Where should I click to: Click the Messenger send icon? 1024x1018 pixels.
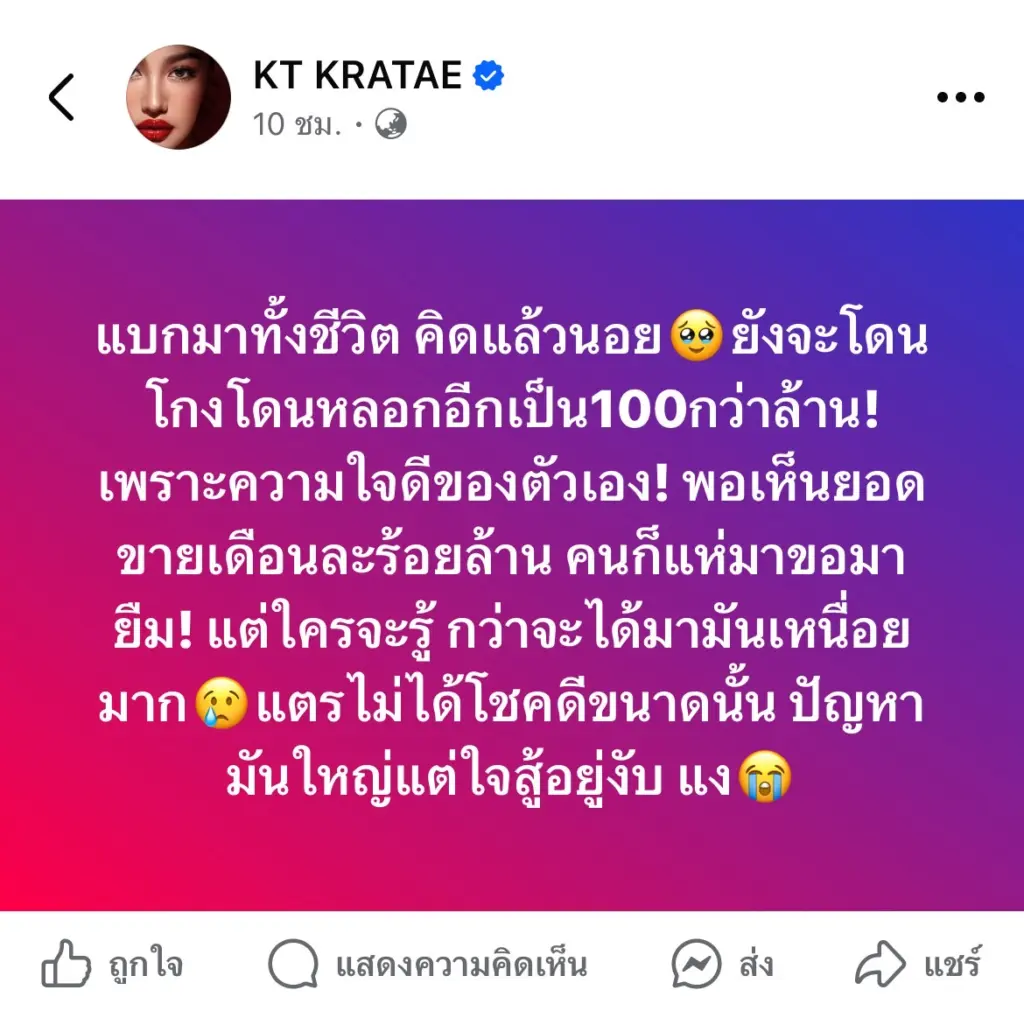pyautogui.click(x=697, y=964)
